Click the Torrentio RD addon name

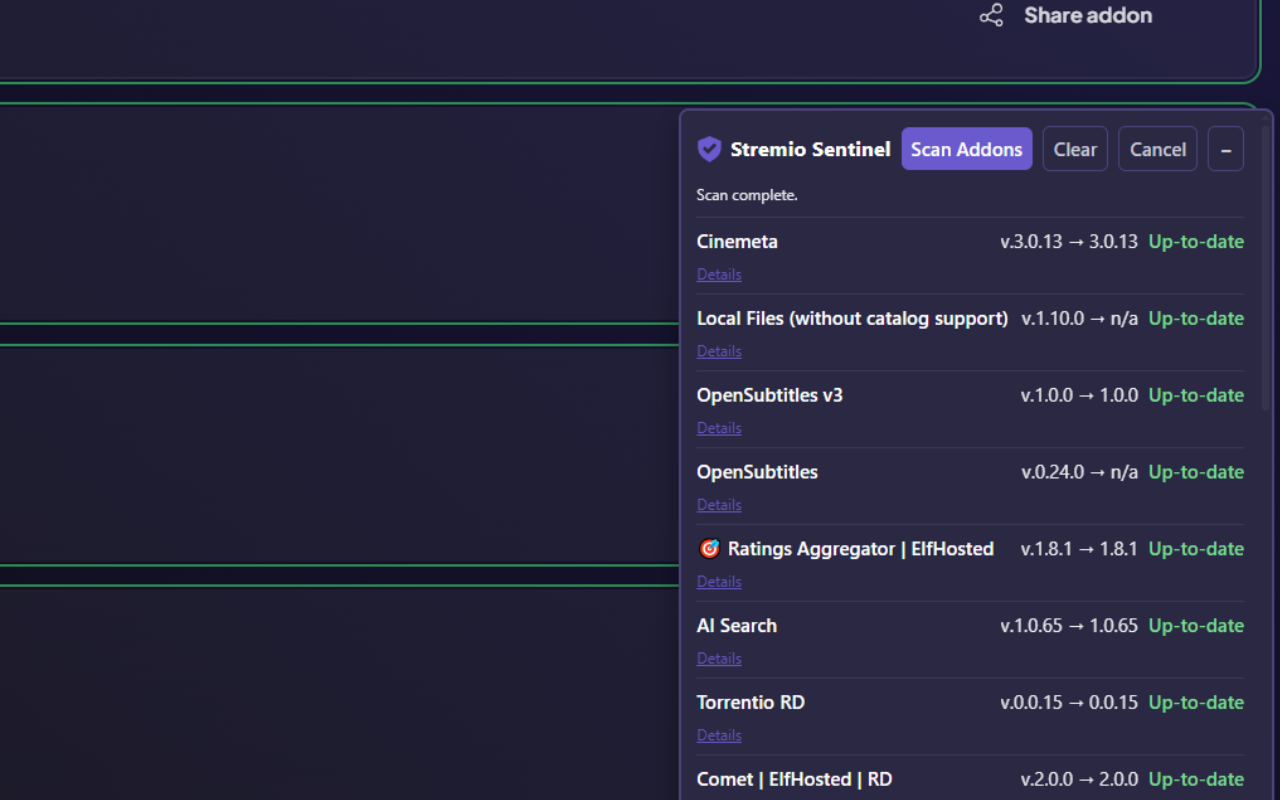click(751, 702)
